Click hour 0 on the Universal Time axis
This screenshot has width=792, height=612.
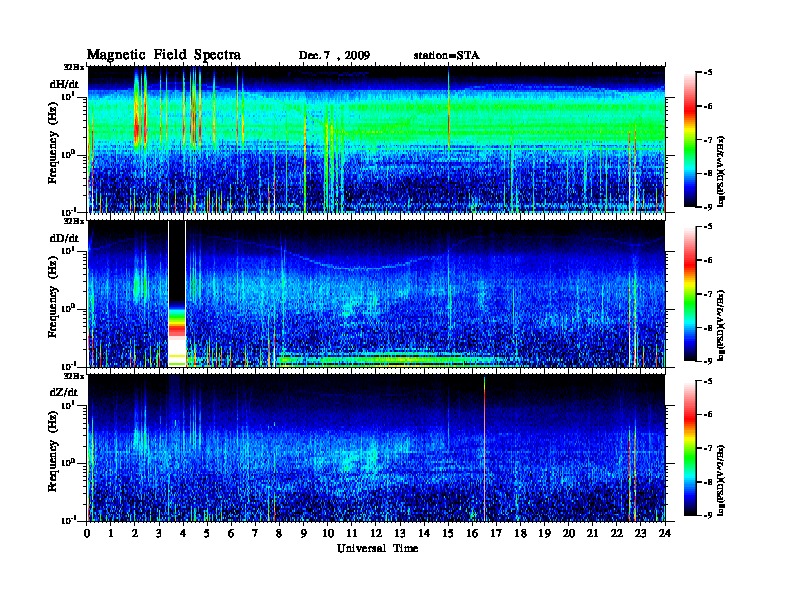tap(87, 533)
